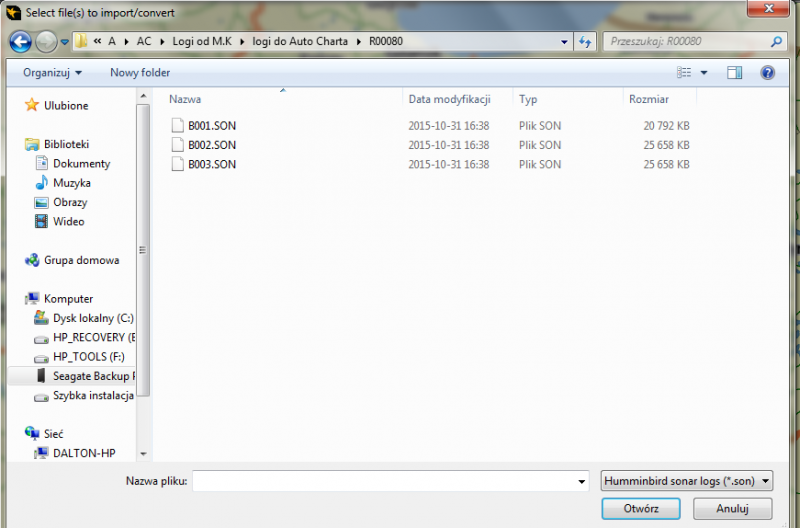This screenshot has width=800, height=528.
Task: Expand the address bar path dropdown
Action: [564, 42]
